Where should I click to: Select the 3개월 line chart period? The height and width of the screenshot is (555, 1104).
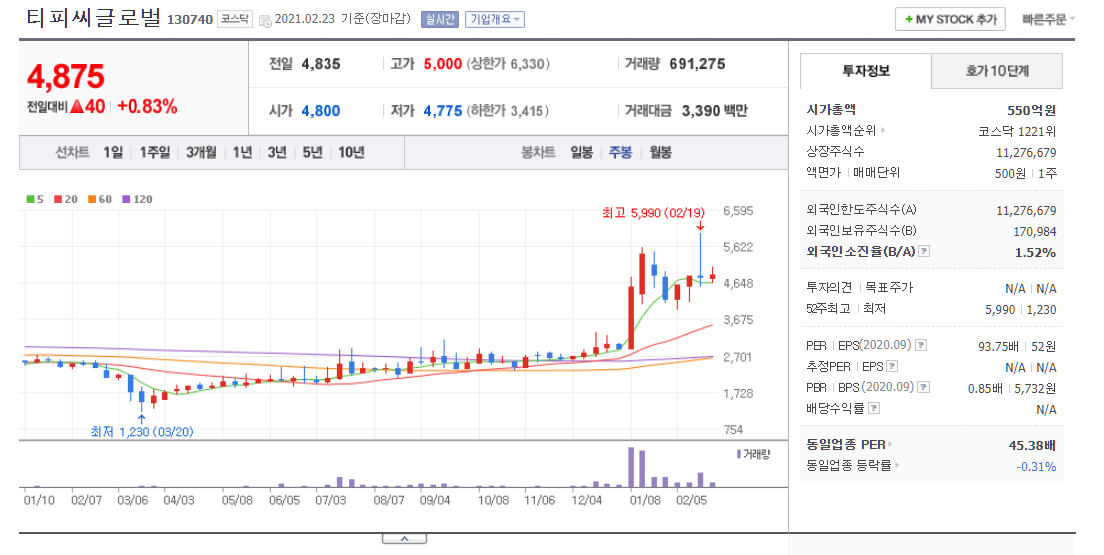201,152
